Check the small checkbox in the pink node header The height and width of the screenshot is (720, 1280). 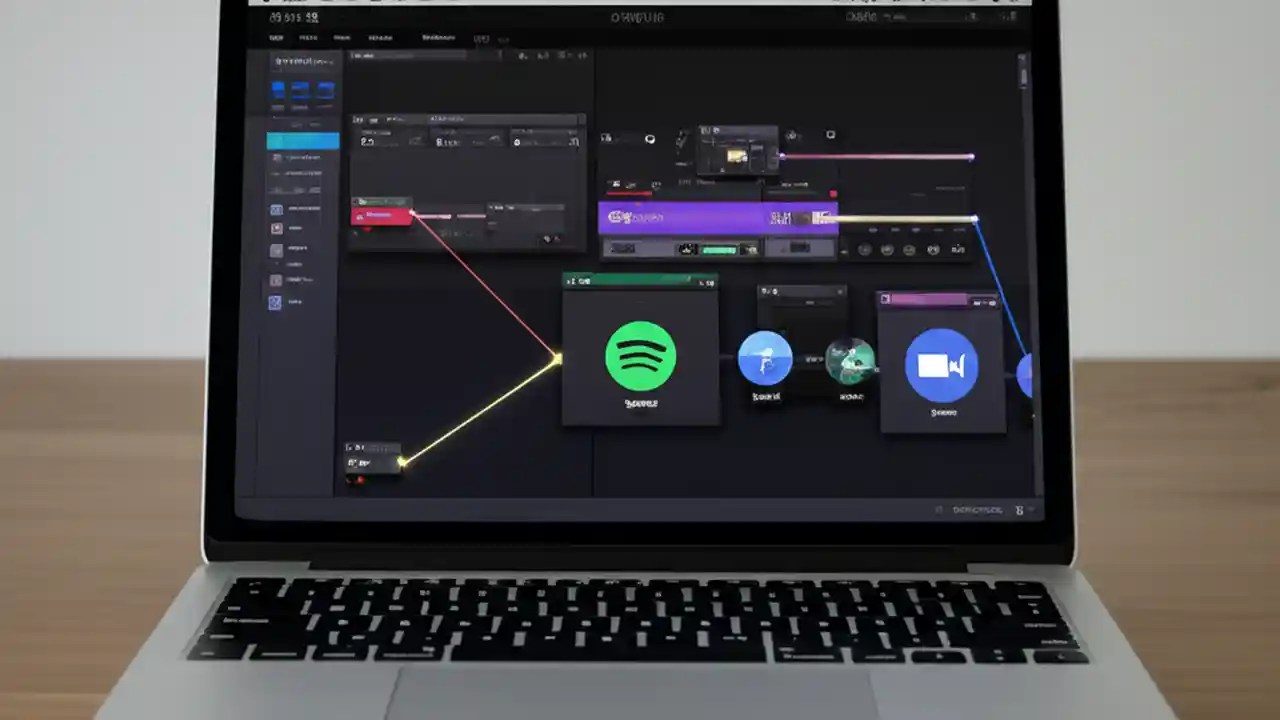(886, 299)
